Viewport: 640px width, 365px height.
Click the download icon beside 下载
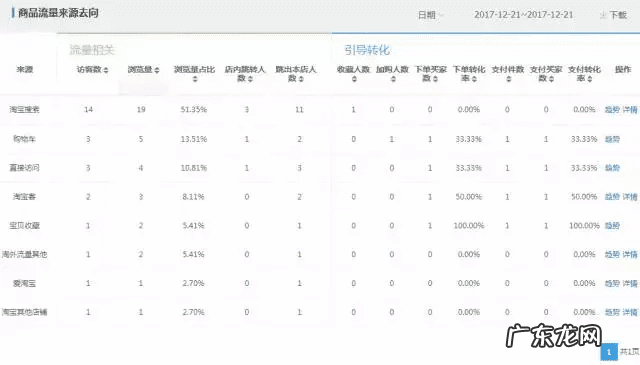tap(602, 15)
